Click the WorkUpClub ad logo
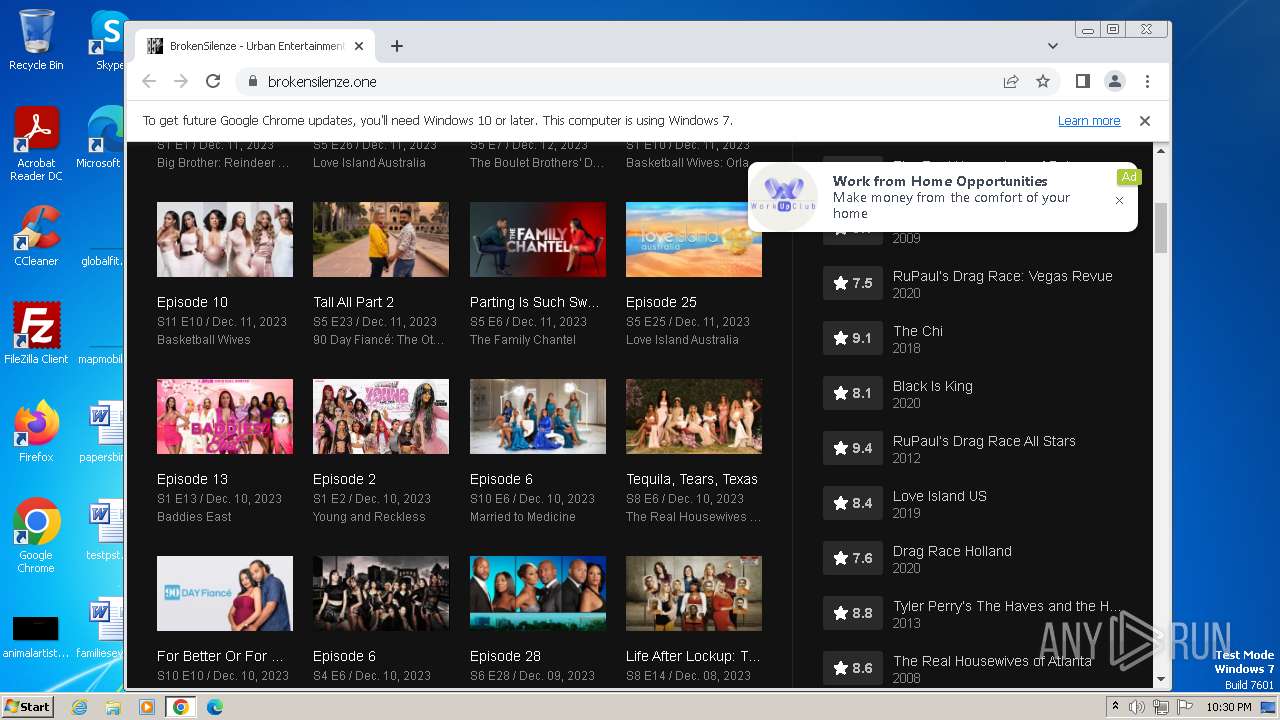This screenshot has width=1280, height=720. 784,197
